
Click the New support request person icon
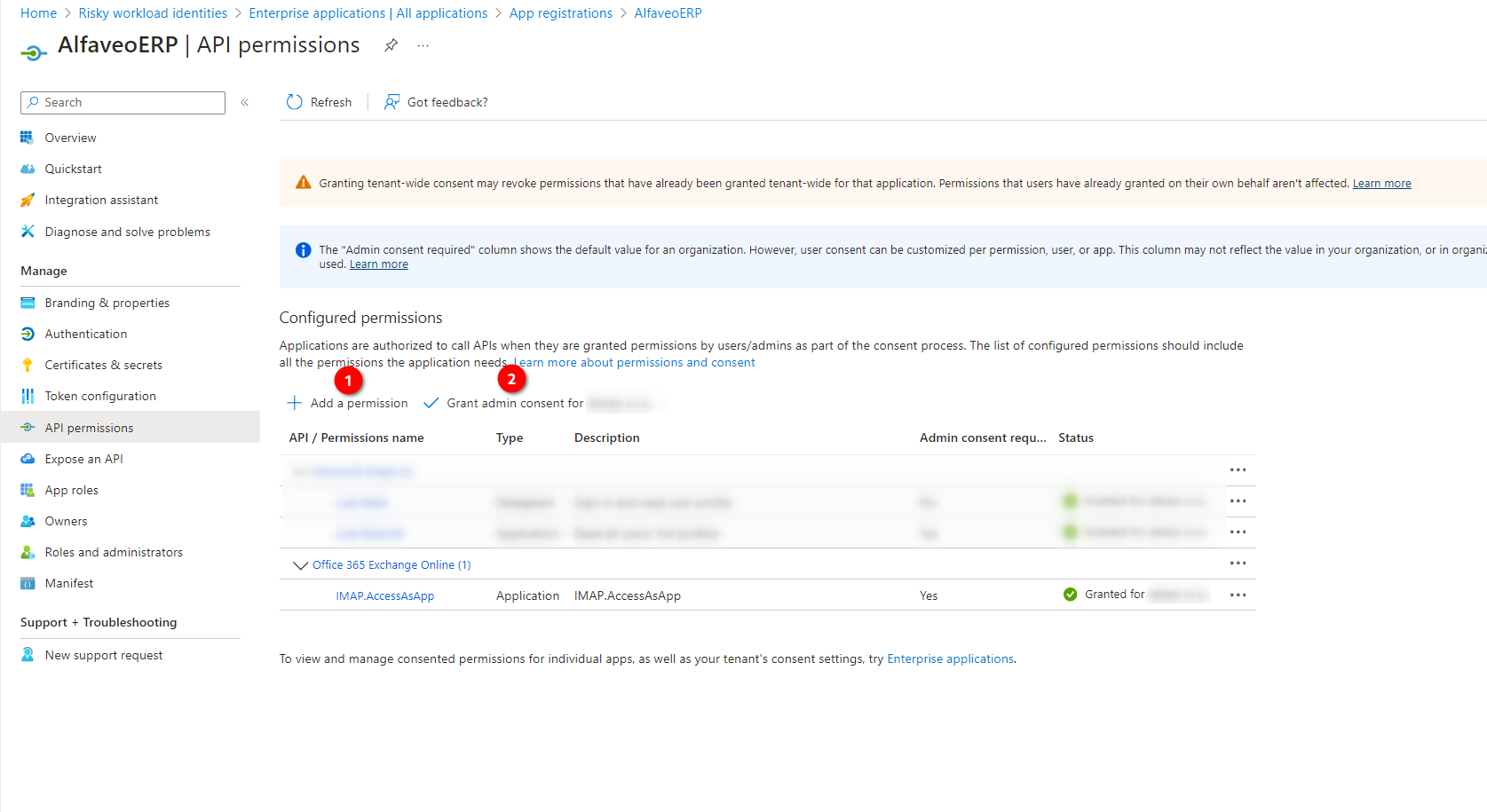click(28, 655)
